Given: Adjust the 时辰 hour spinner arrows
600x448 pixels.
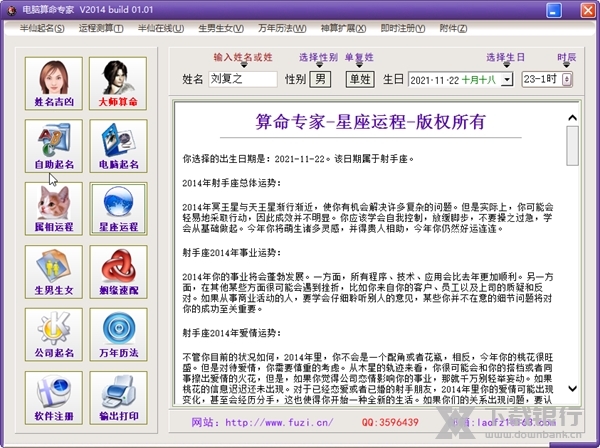Looking at the screenshot, I should (567, 80).
